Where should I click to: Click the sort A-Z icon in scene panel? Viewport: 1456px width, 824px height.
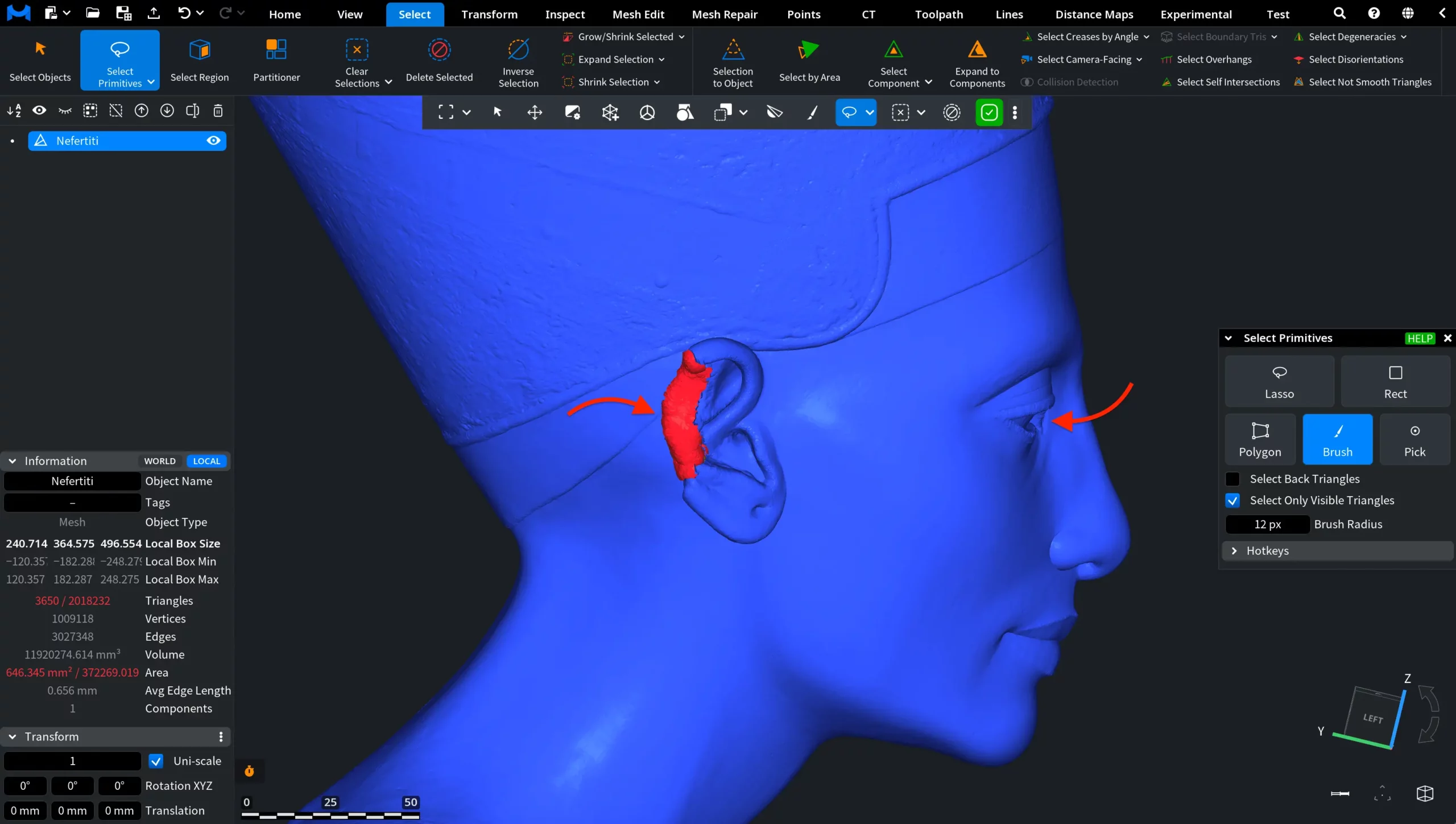tap(14, 110)
